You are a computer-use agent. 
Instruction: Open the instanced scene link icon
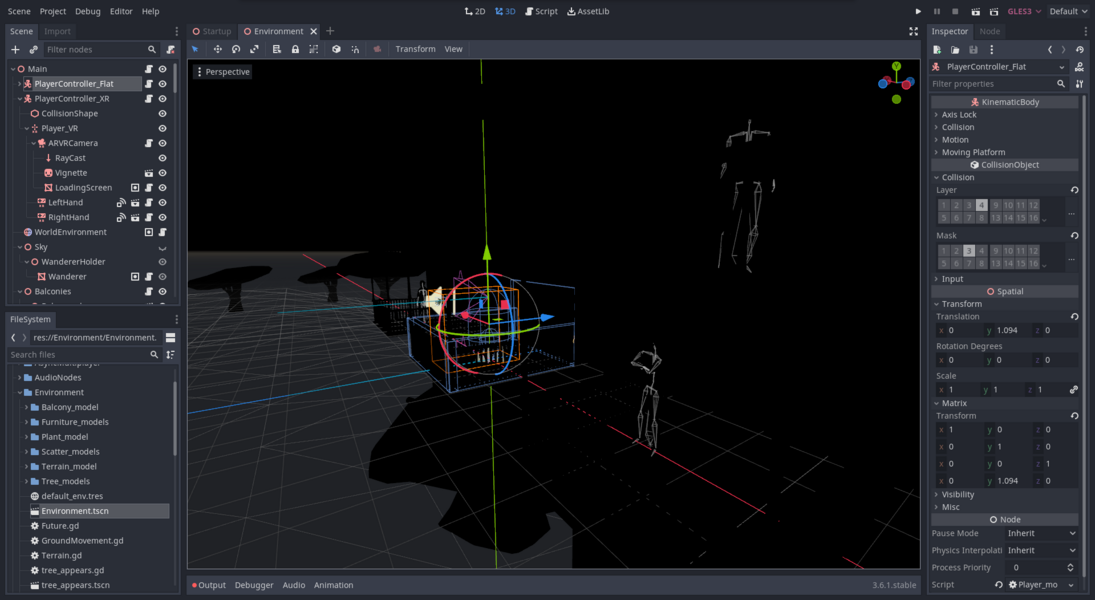(33, 49)
